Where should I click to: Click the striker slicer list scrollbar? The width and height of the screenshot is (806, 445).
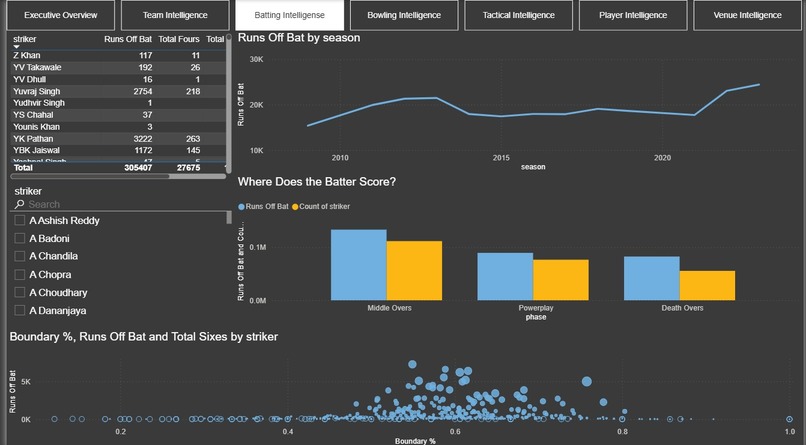click(x=229, y=218)
